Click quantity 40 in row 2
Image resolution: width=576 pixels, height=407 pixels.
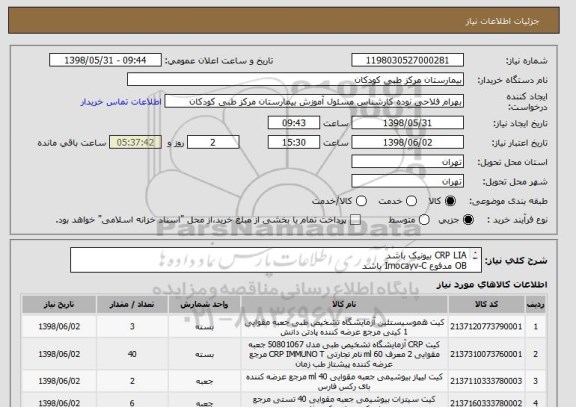132,354
